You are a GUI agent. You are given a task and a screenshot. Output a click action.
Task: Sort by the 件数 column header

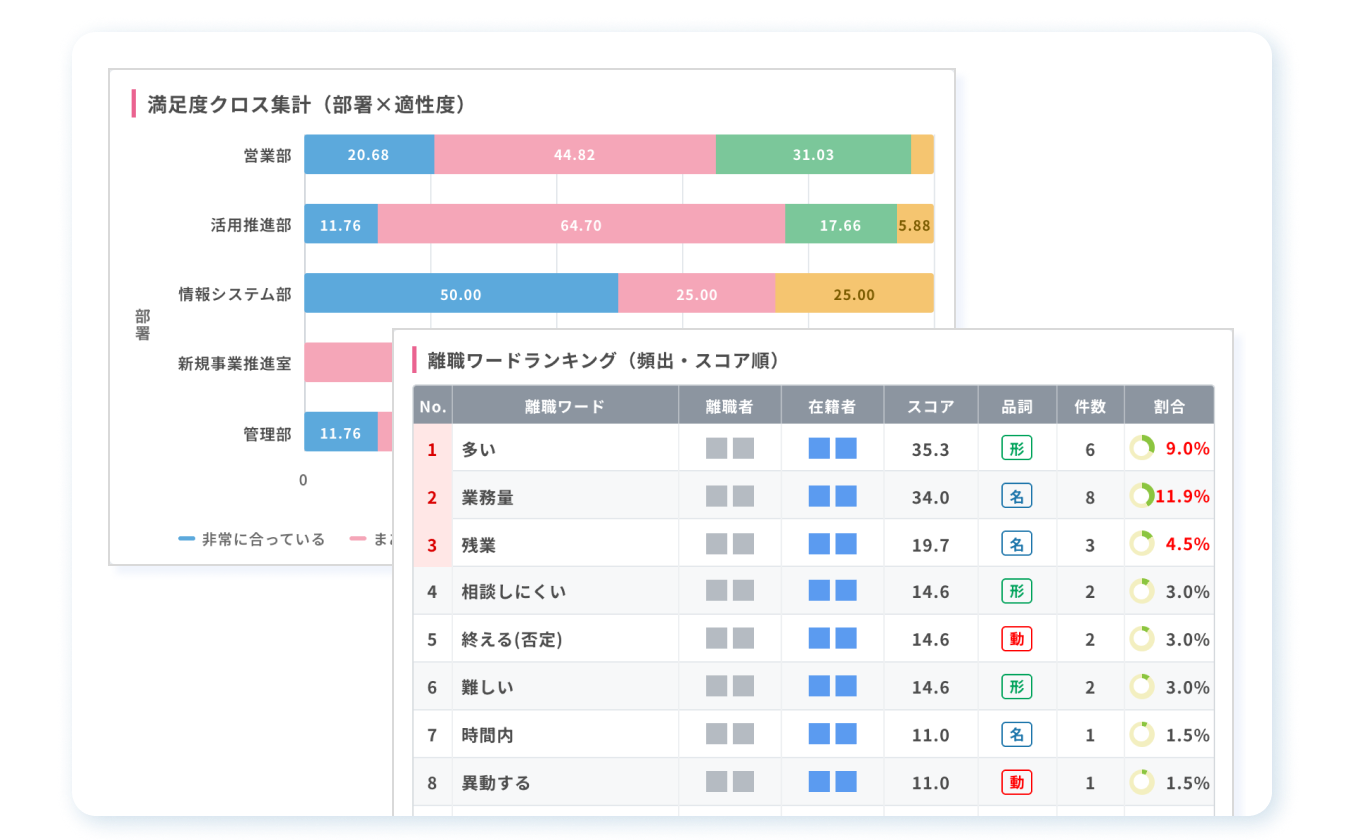click(1090, 406)
